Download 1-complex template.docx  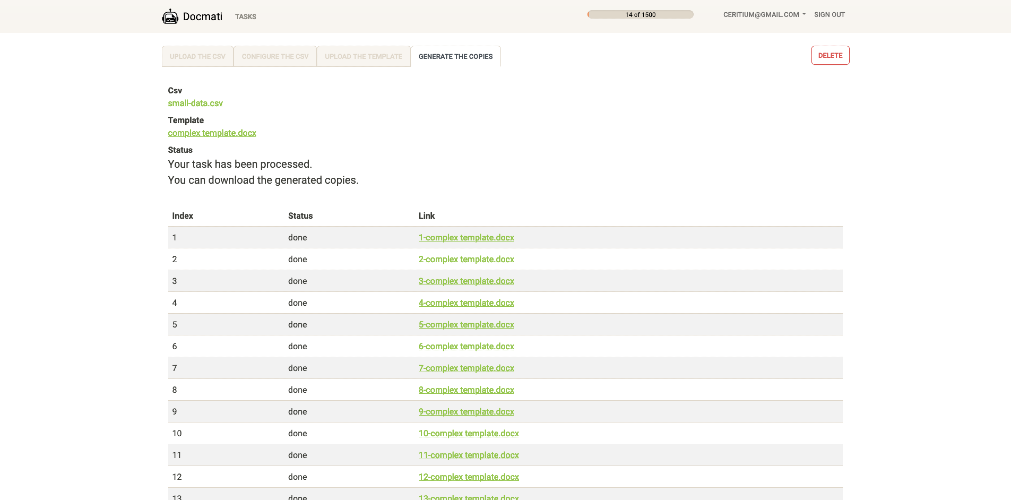pyautogui.click(x=466, y=237)
